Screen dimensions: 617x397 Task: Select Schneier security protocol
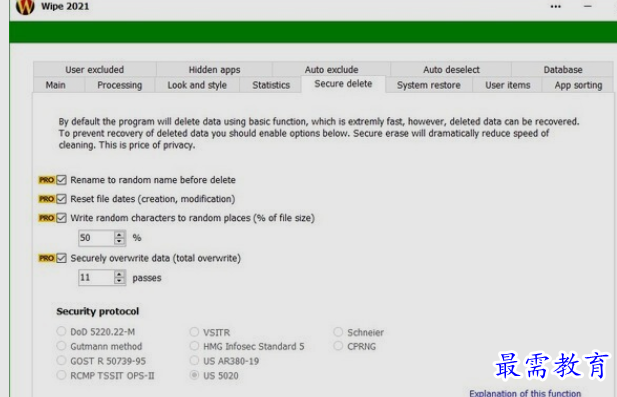[338, 332]
